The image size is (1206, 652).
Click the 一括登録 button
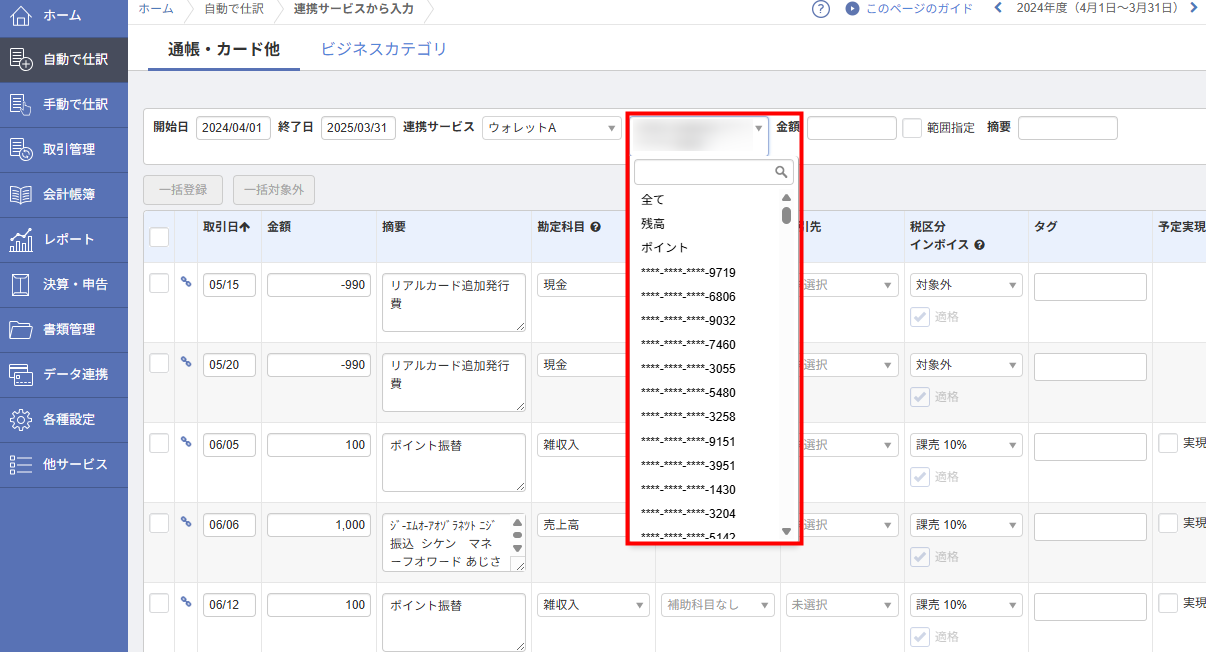(x=183, y=189)
